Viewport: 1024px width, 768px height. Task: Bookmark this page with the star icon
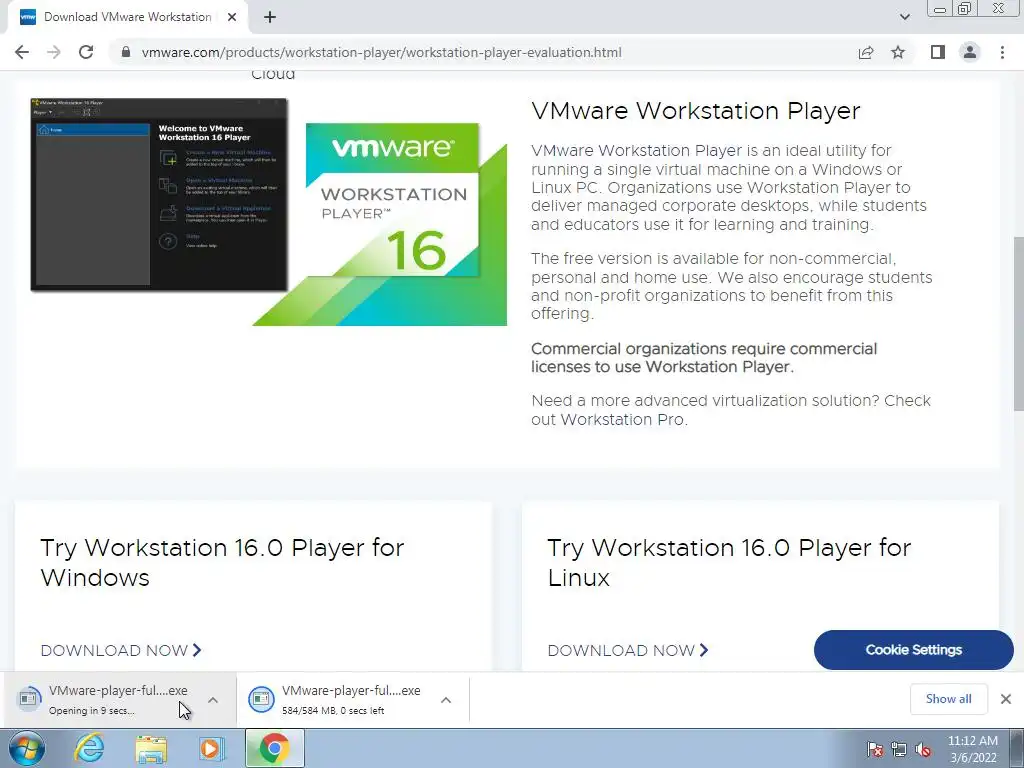point(898,52)
